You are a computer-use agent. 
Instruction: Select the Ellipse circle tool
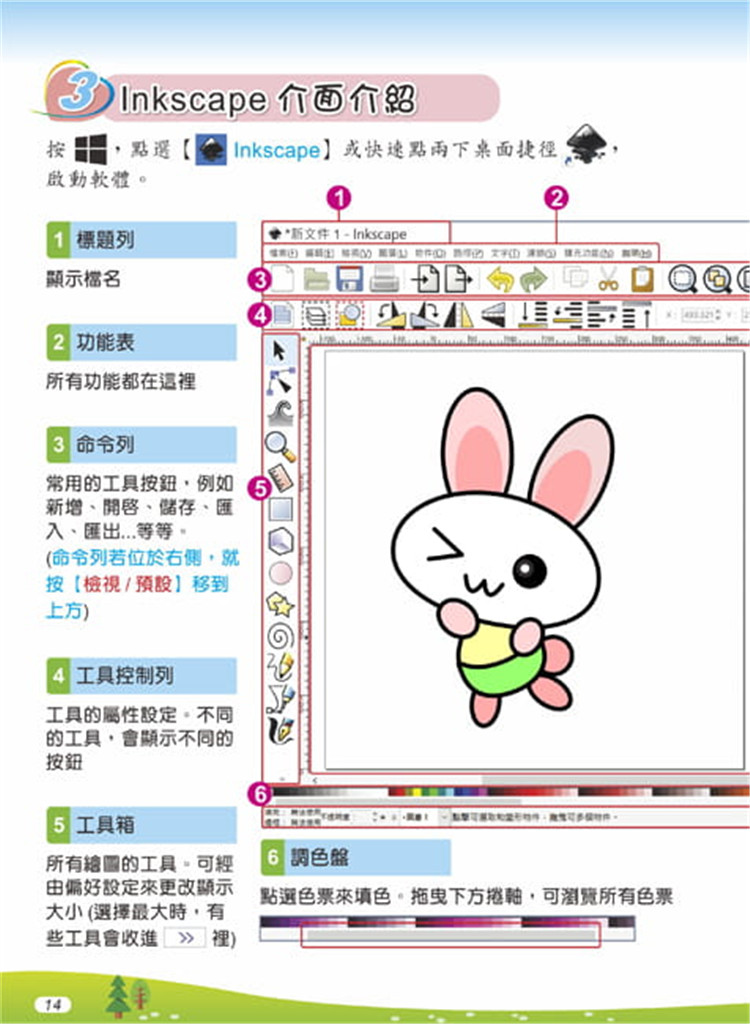coord(281,573)
